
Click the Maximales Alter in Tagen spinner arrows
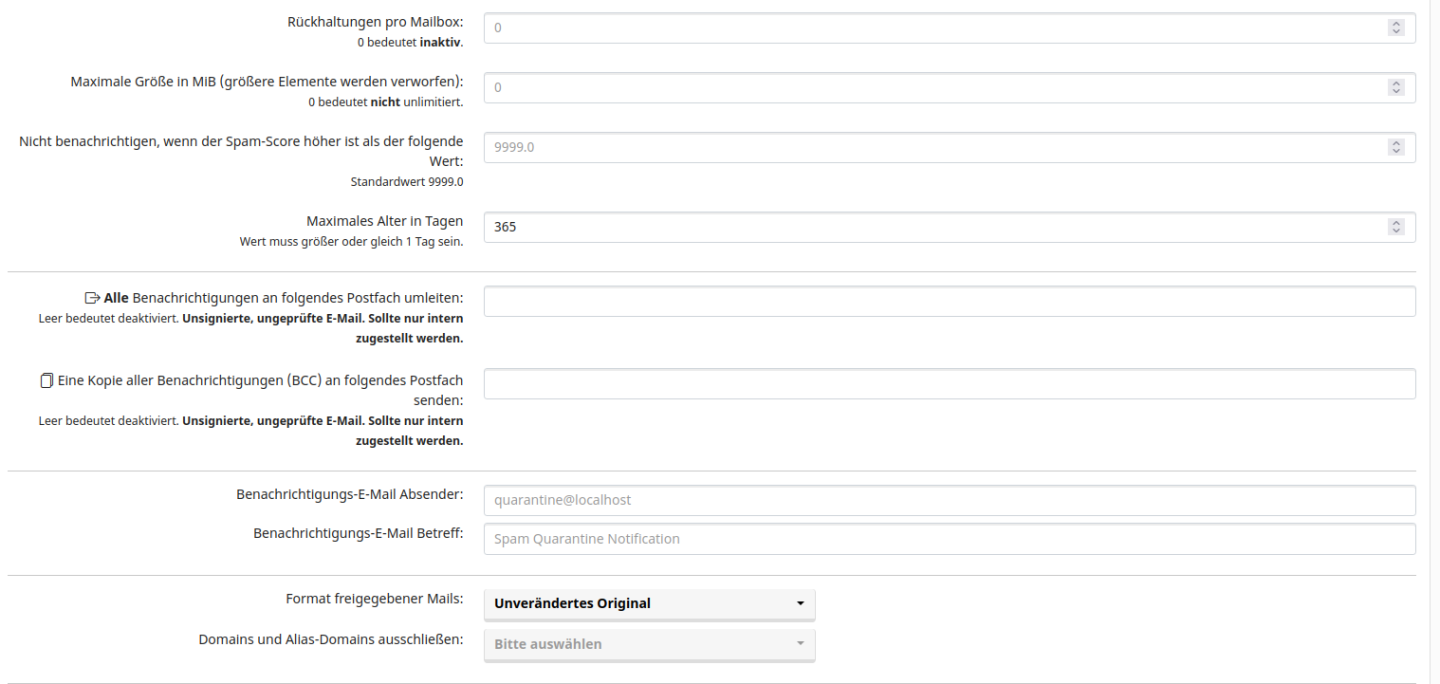pyautogui.click(x=1397, y=227)
